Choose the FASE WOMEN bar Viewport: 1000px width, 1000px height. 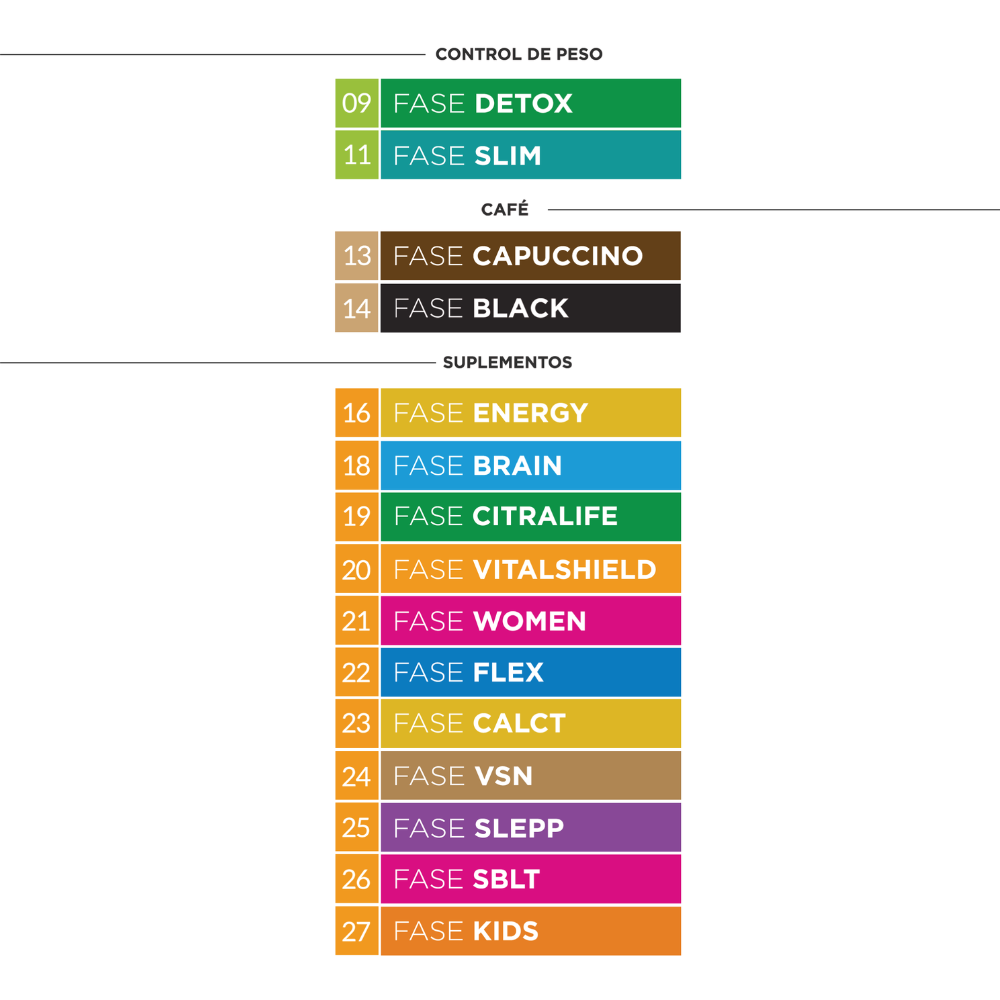[x=530, y=621]
